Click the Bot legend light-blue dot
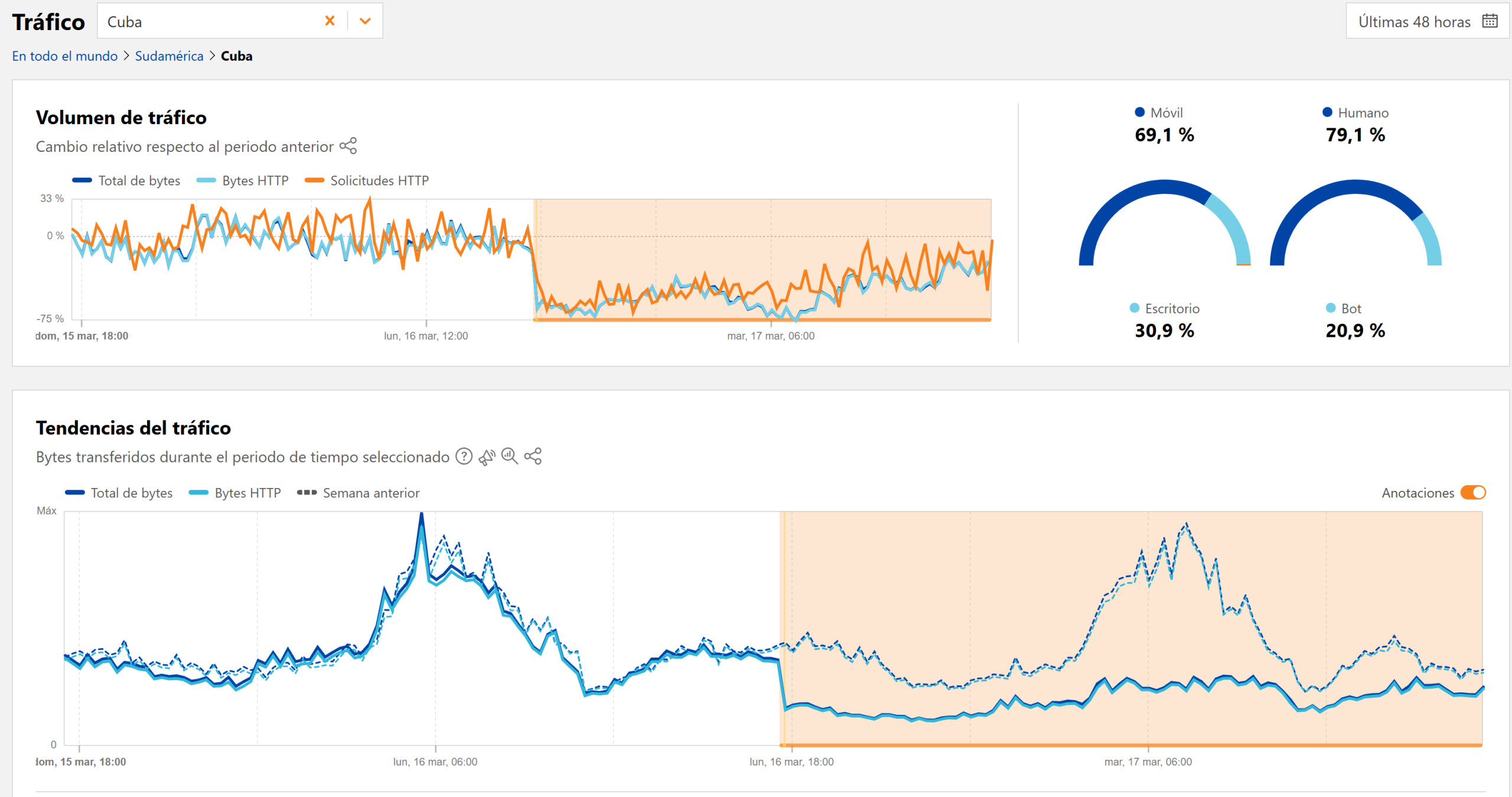 pos(1331,308)
